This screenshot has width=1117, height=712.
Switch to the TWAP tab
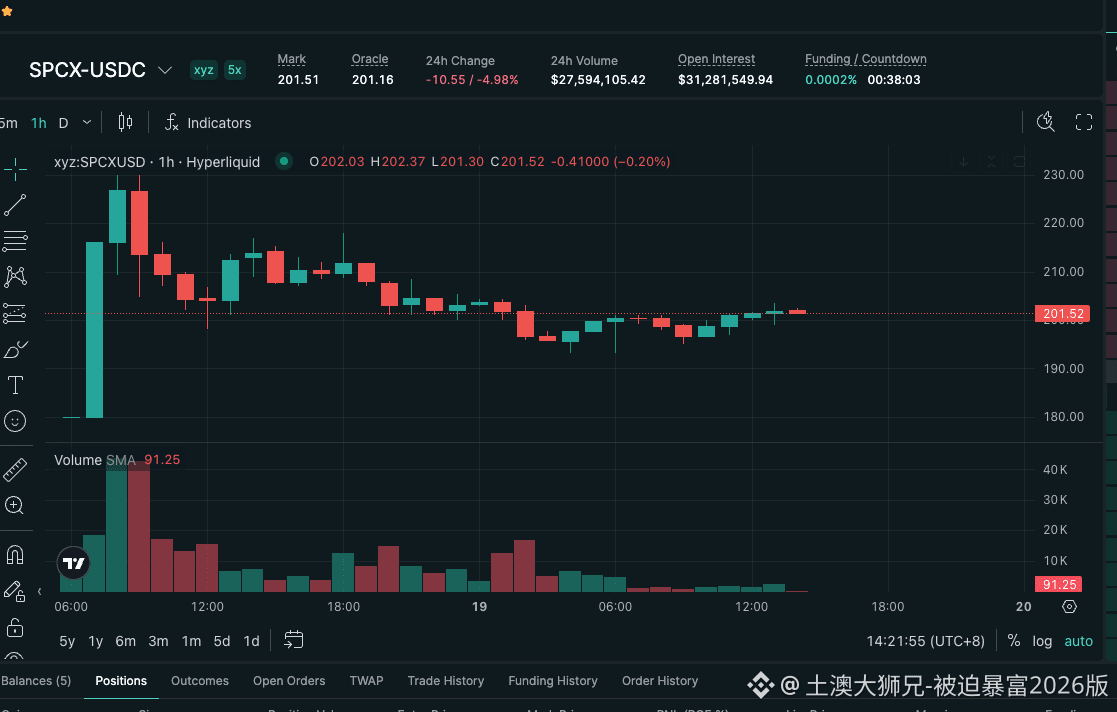click(366, 681)
